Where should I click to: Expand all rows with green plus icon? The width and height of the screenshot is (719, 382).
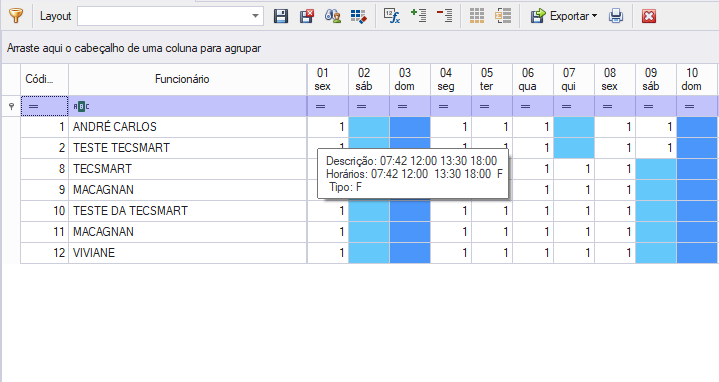[418, 16]
